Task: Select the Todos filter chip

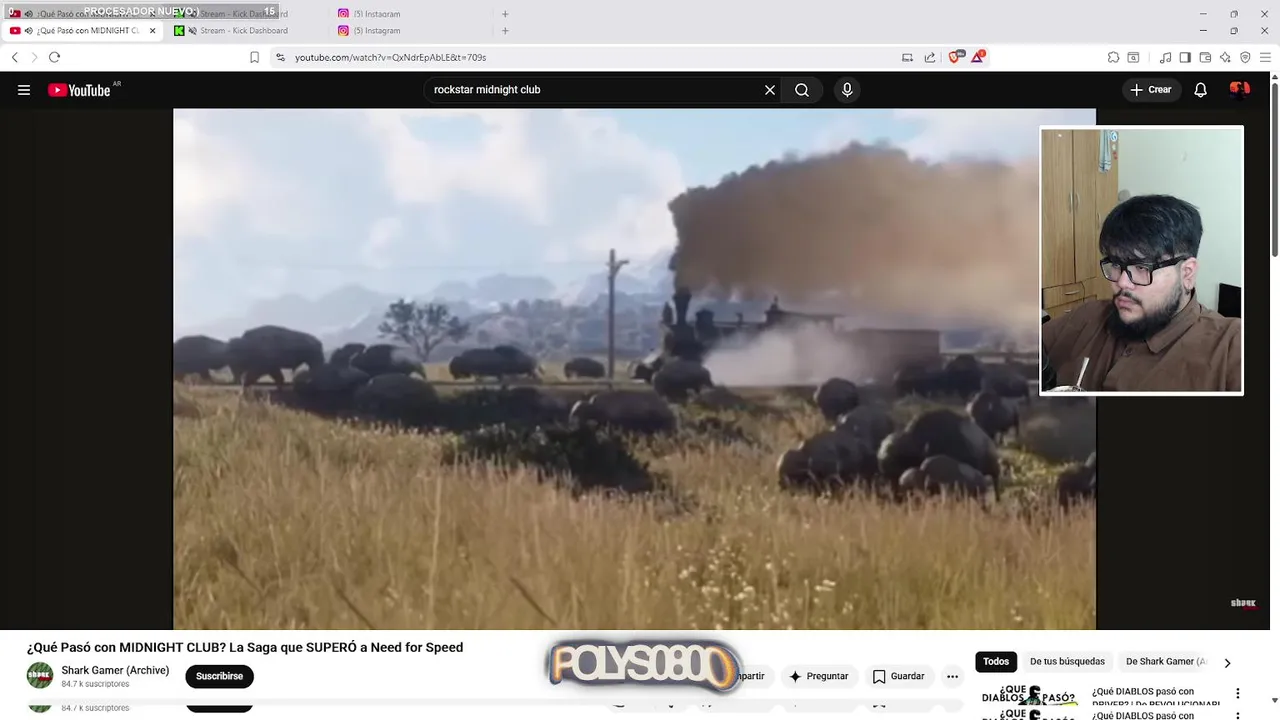Action: point(996,661)
